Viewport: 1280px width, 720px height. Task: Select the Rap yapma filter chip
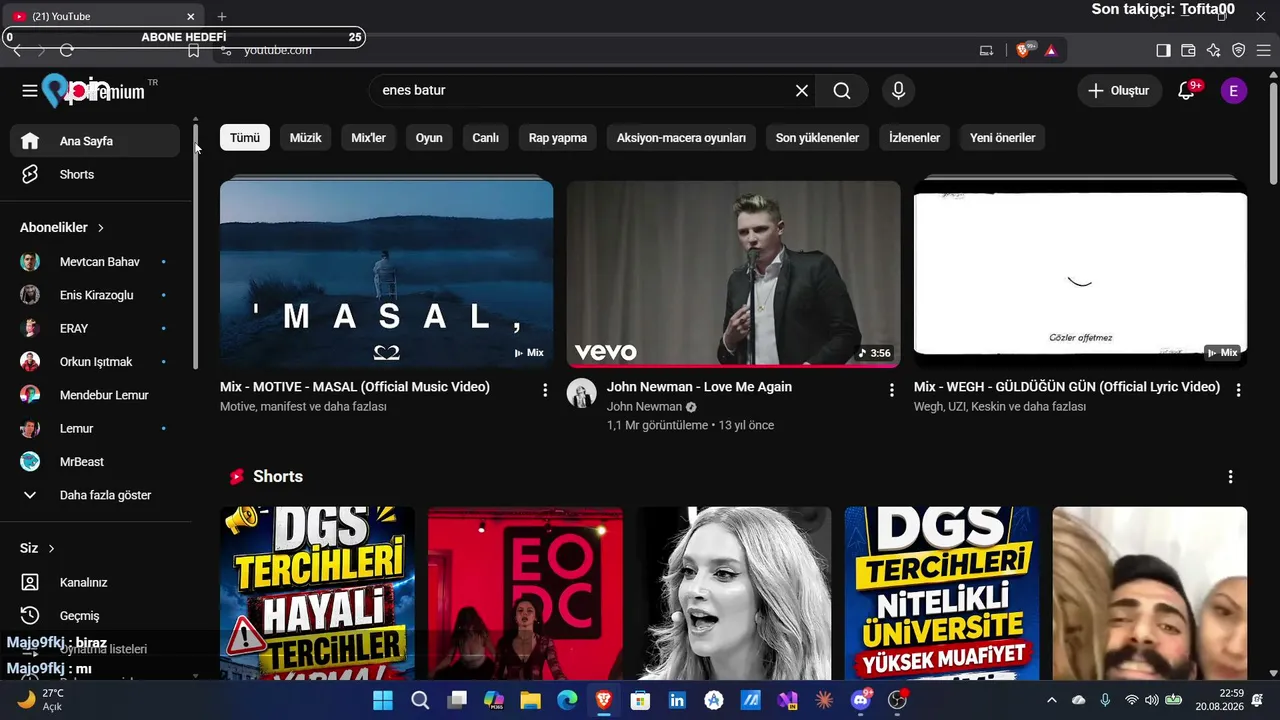pos(558,138)
